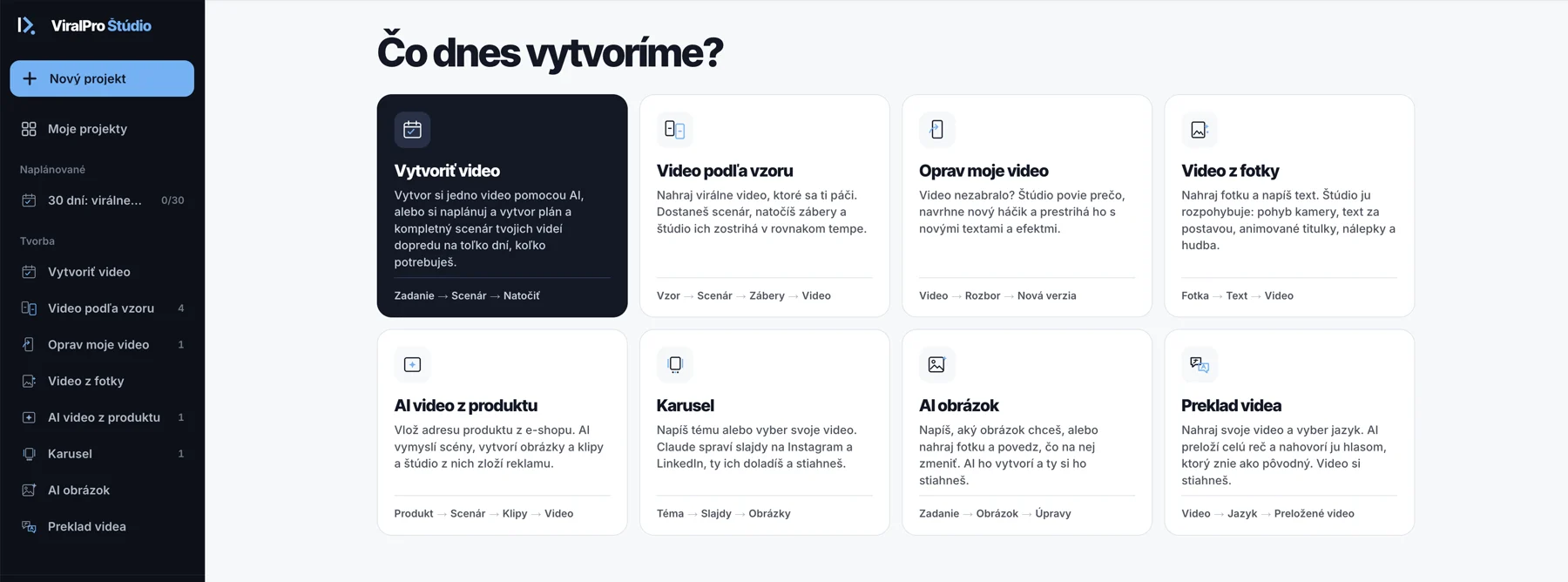Click the photo icon in Video z fotky card
Viewport: 1568px width, 582px height.
coord(1199,130)
